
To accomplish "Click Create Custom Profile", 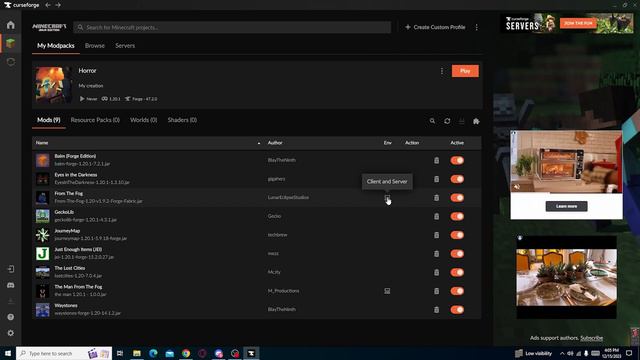I will pyautogui.click(x=435, y=27).
